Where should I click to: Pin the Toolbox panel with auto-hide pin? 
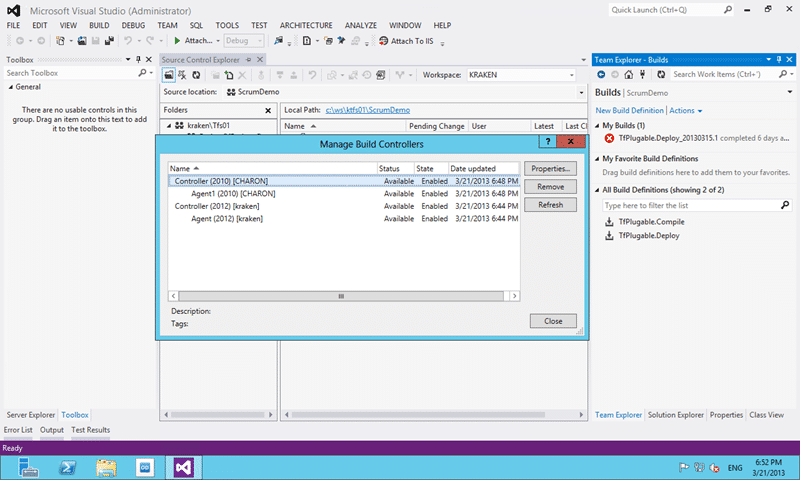pyautogui.click(x=138, y=60)
